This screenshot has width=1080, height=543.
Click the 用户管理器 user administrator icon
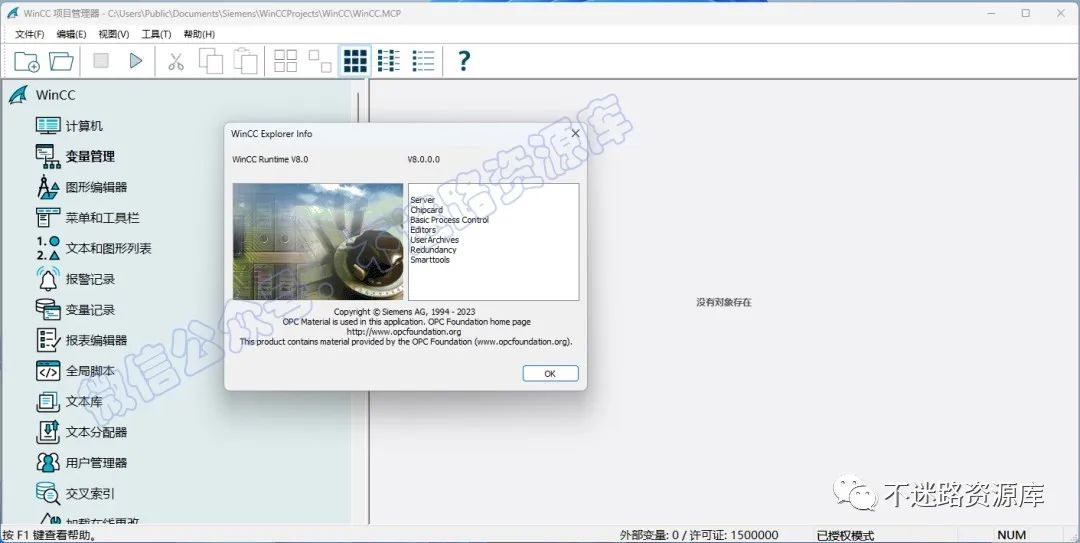tap(48, 462)
